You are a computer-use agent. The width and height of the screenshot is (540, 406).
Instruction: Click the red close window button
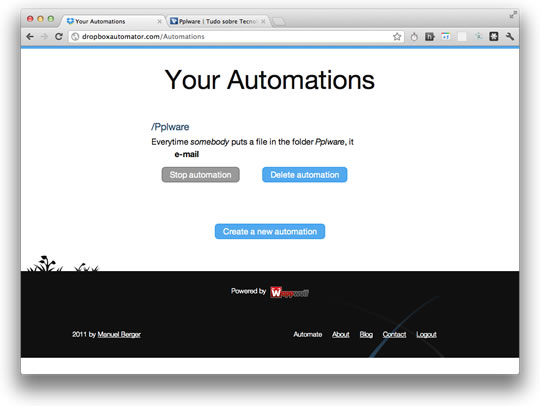coord(30,19)
